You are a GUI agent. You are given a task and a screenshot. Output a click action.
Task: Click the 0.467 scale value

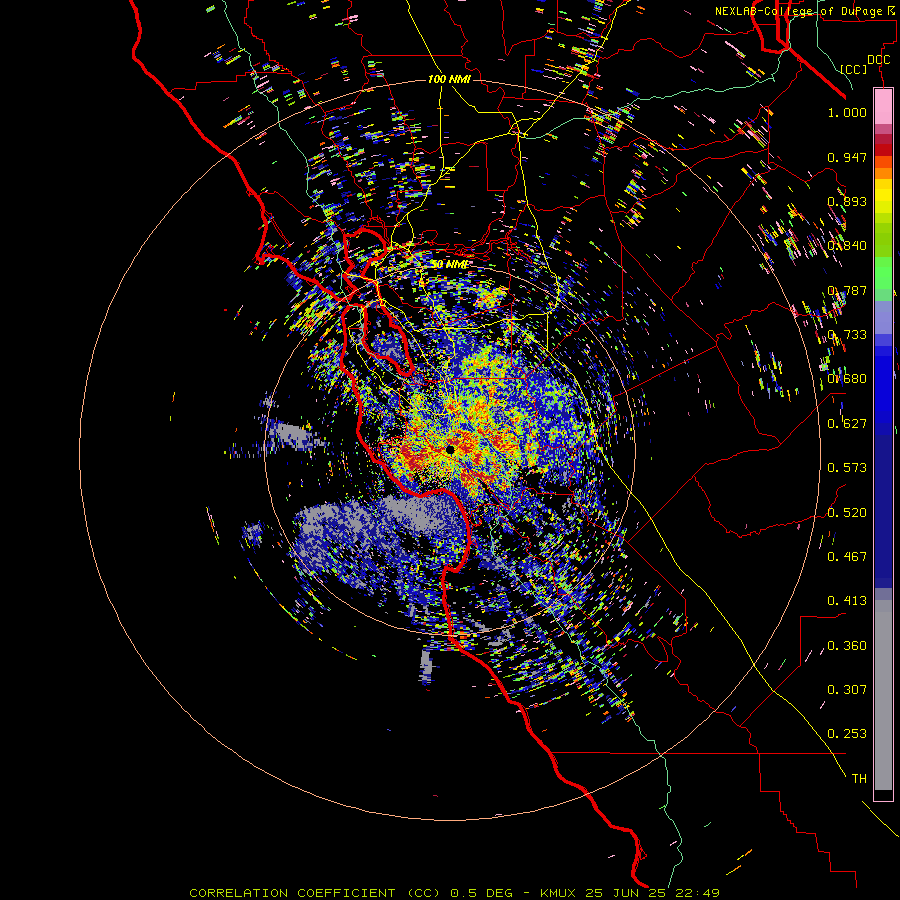point(847,557)
